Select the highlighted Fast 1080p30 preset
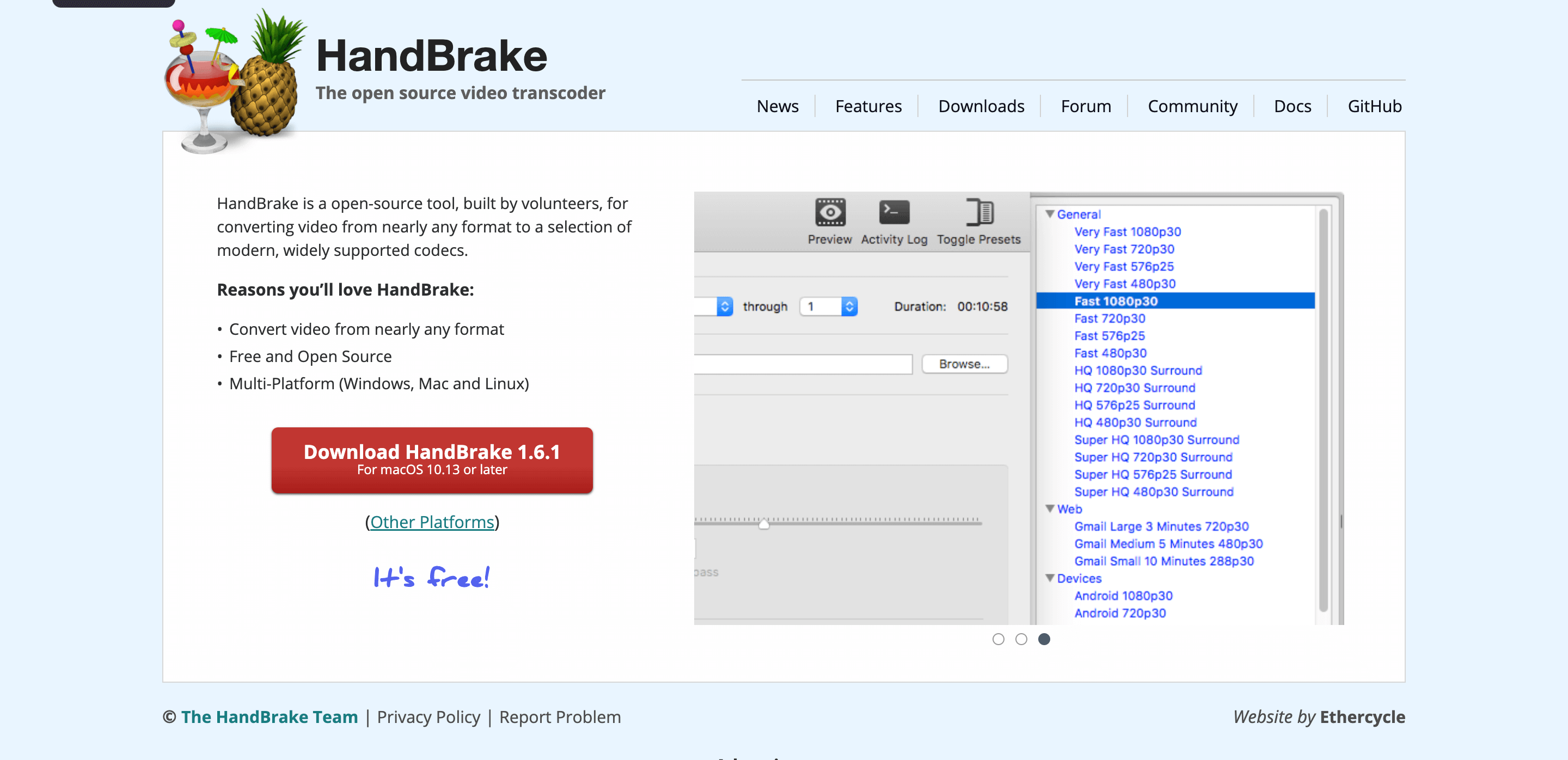The height and width of the screenshot is (760, 1568). [x=1175, y=301]
